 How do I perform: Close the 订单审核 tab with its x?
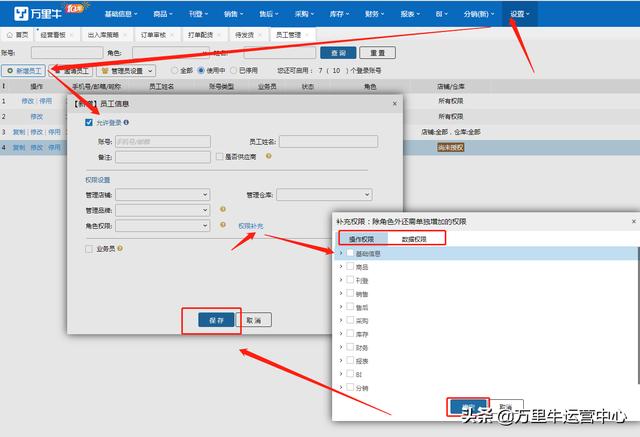pos(172,35)
